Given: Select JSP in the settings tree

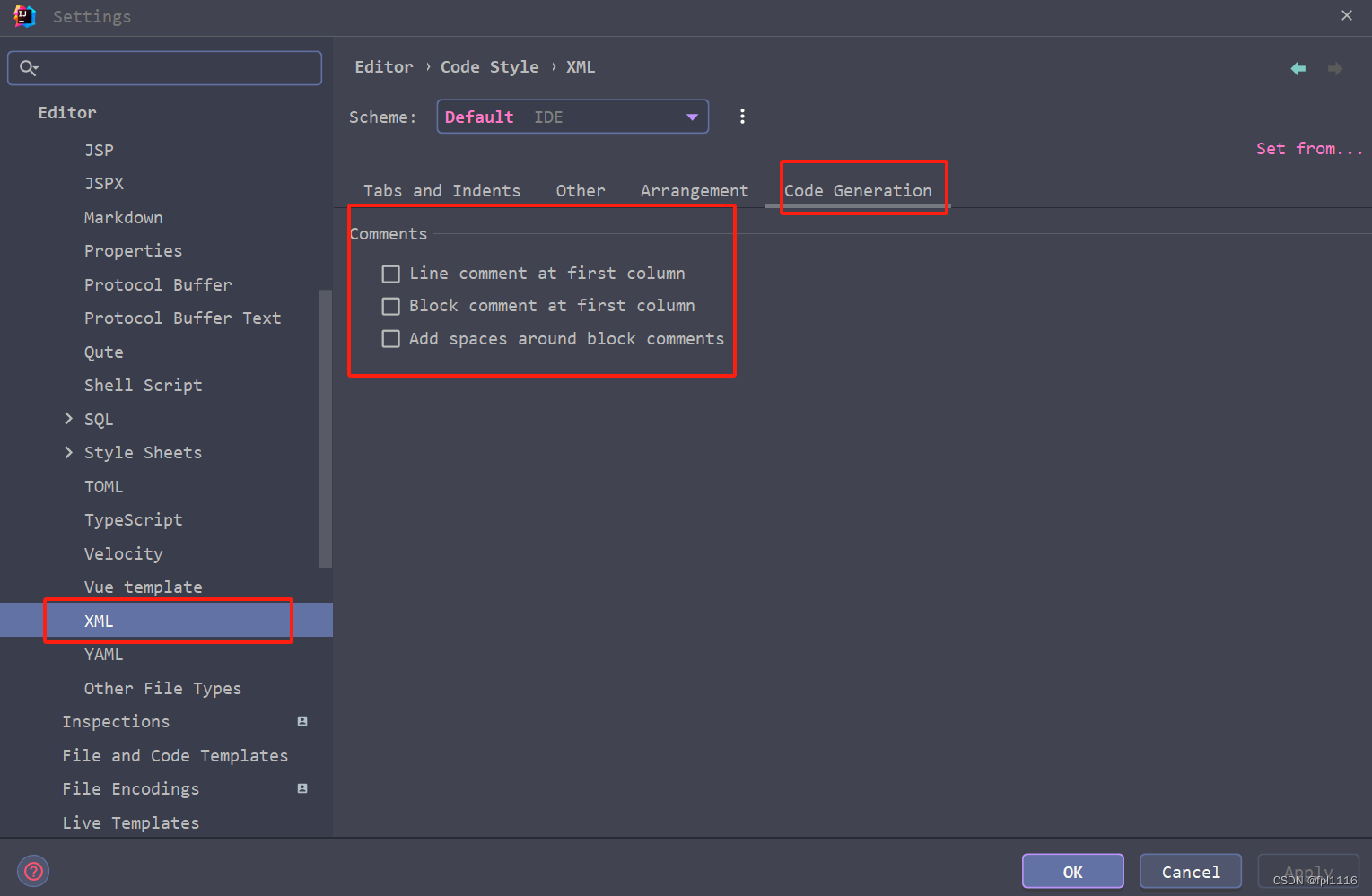Looking at the screenshot, I should coord(99,150).
